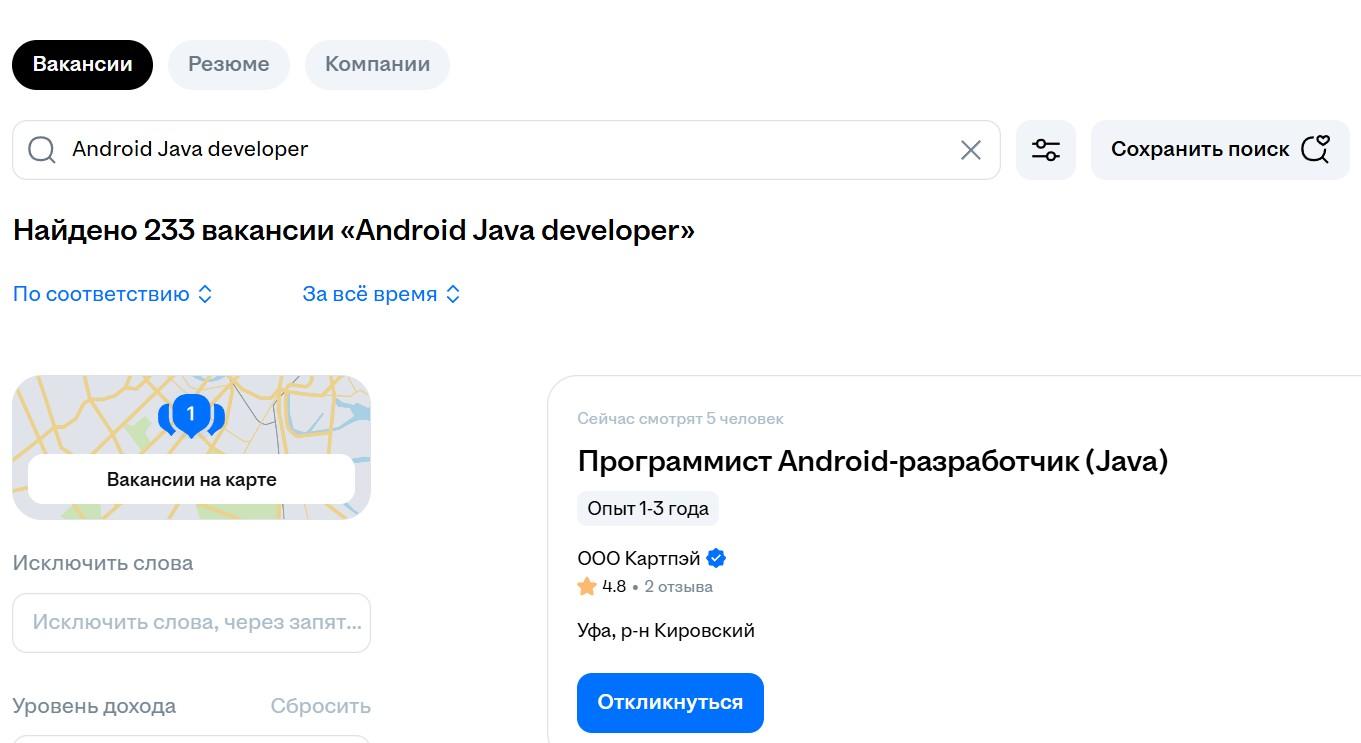Expand the Опыт 1-3 года filter chip

pyautogui.click(x=647, y=508)
